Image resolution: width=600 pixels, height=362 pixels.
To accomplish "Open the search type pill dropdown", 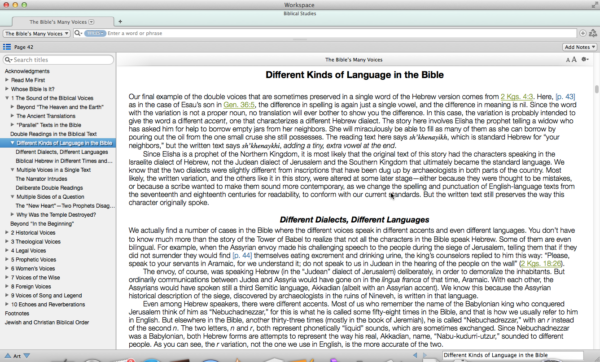I will [x=95, y=33].
